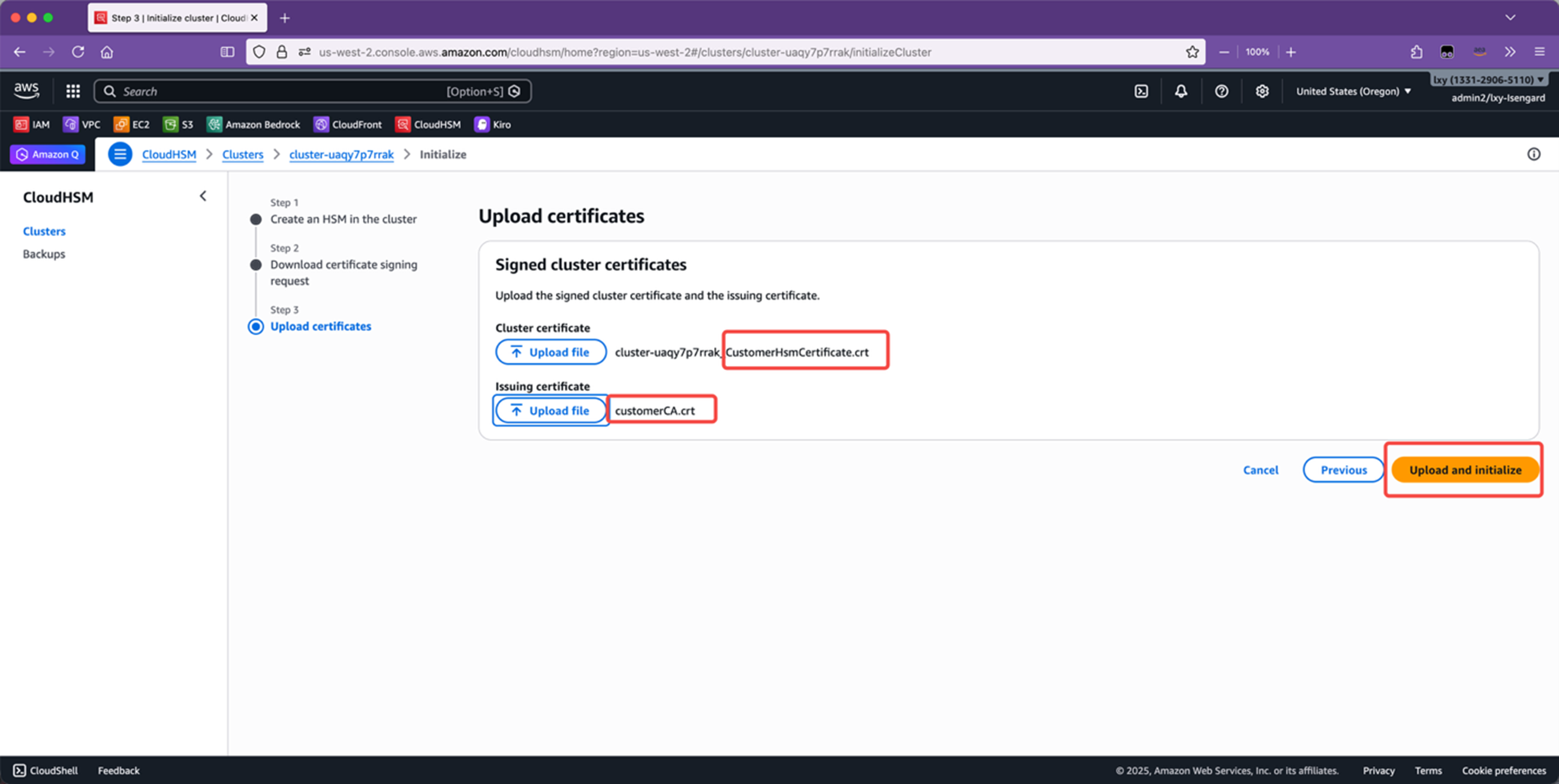
Task: Select Step 1 Create an HSM step
Action: click(342, 219)
